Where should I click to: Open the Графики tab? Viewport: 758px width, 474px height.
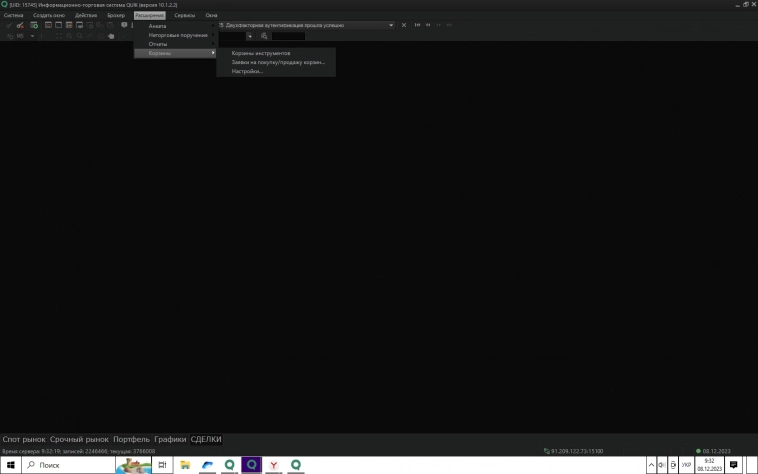(170, 439)
